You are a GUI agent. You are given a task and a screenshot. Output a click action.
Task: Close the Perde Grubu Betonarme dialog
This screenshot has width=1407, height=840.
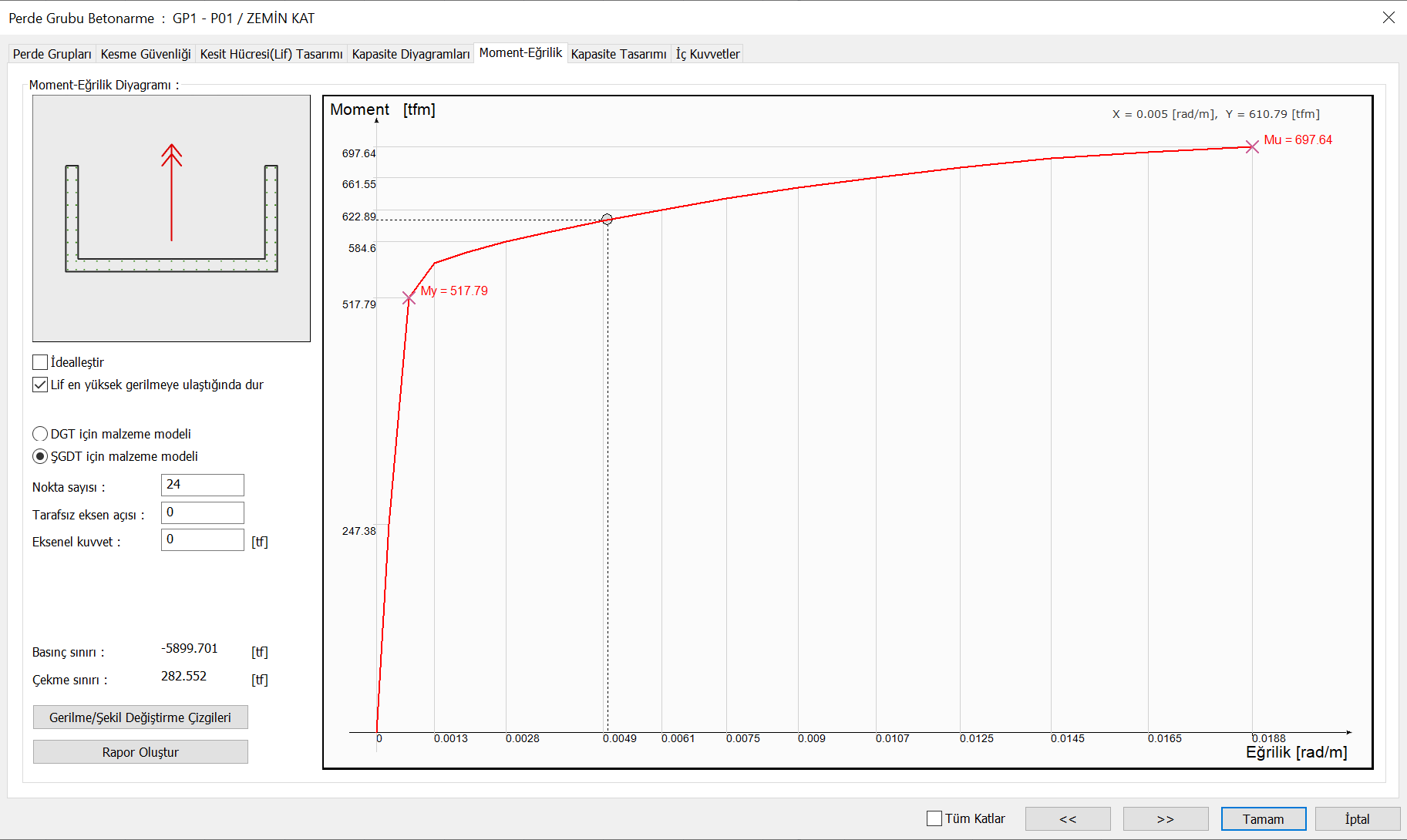tap(1388, 17)
